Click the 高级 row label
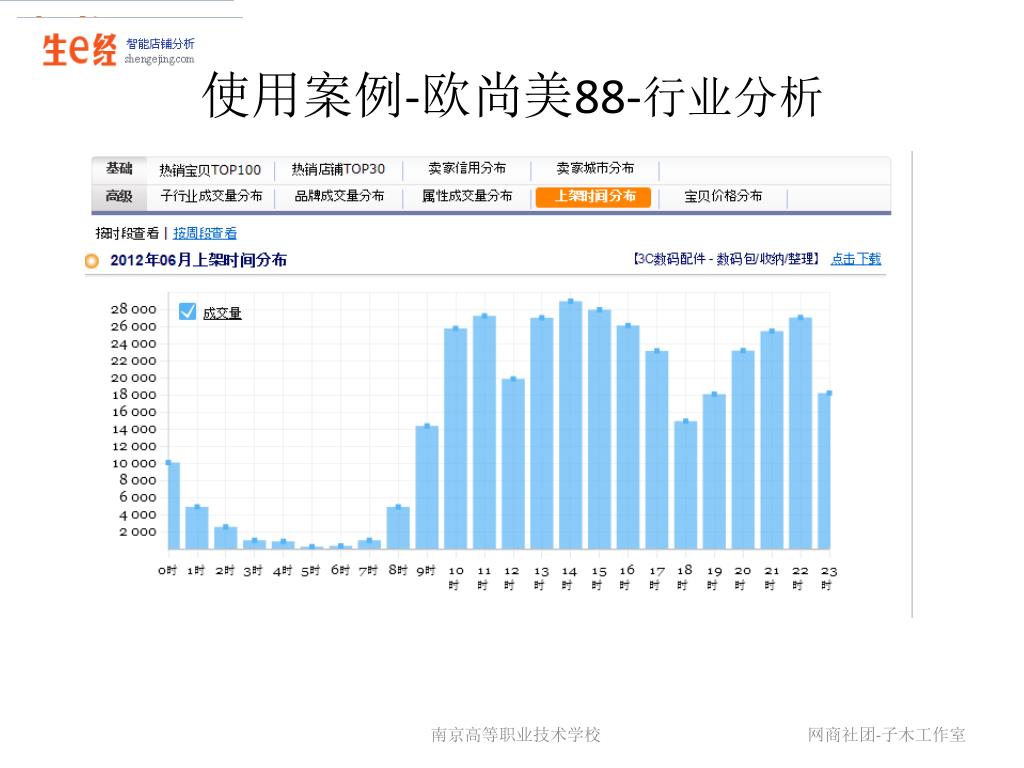Screen dimensions: 1024x768 pyautogui.click(x=119, y=196)
